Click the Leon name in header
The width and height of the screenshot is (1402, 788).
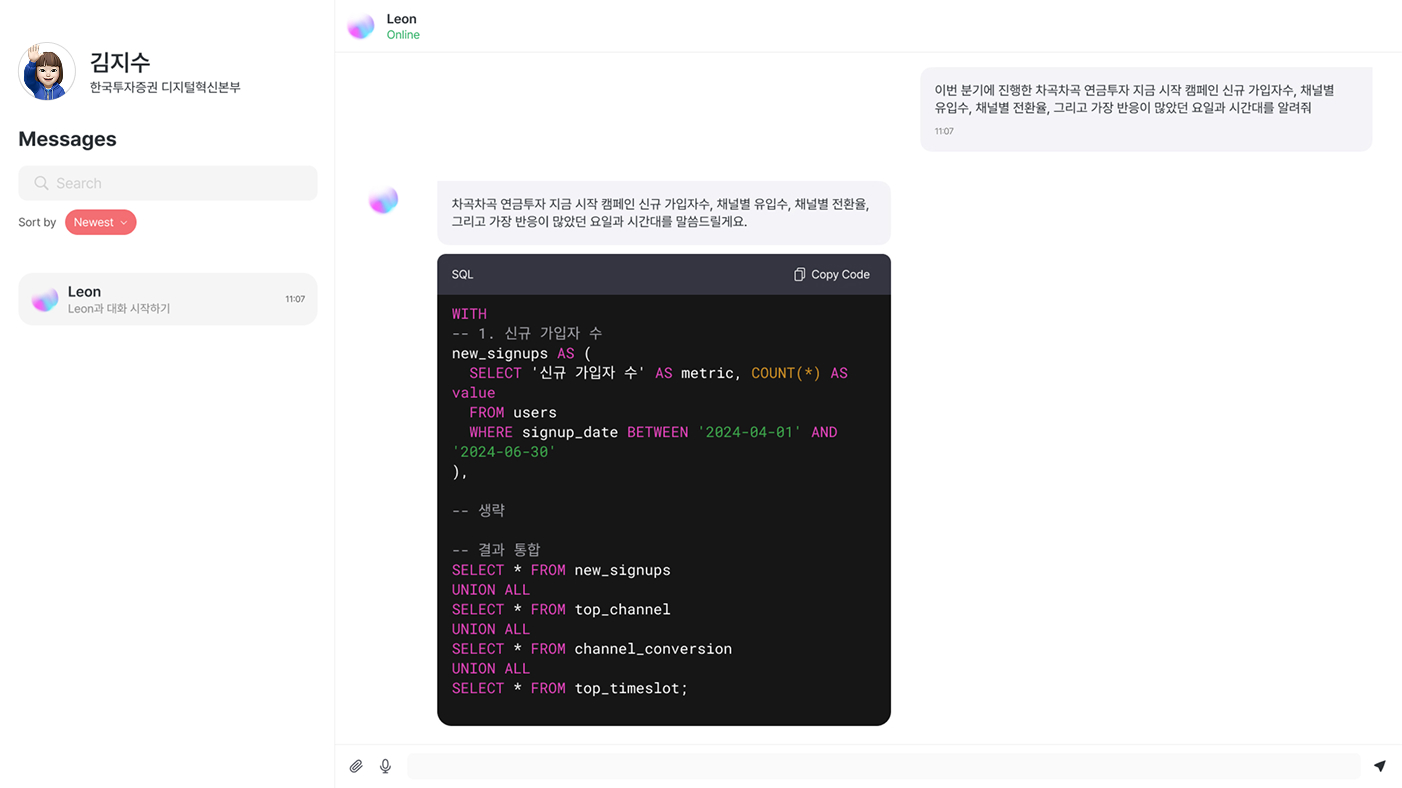[x=401, y=18]
